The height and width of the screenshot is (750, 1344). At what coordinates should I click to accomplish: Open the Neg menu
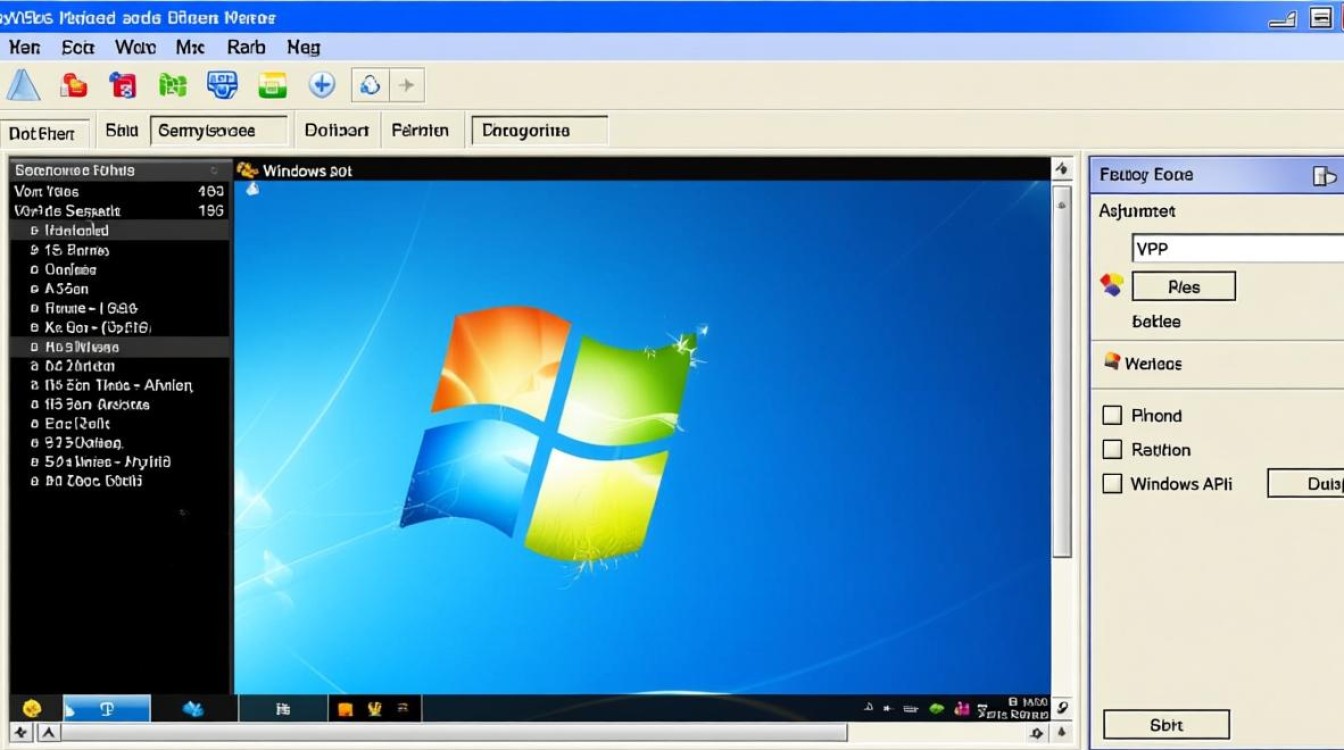[x=303, y=47]
